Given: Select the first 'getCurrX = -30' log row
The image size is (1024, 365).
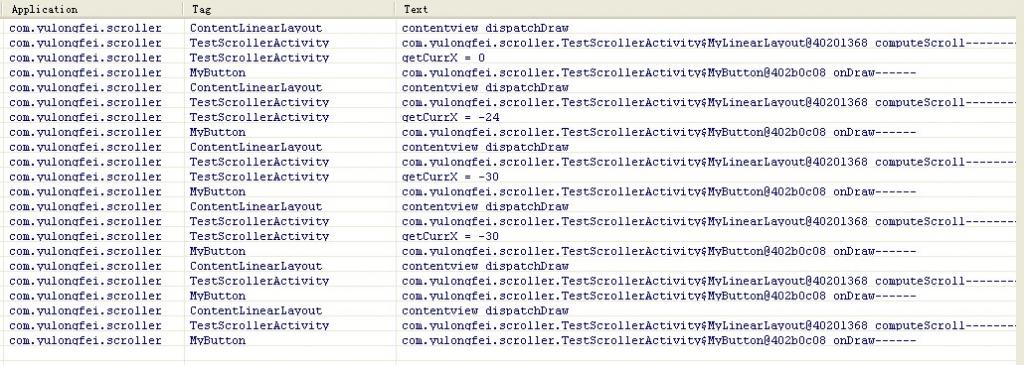Looking at the screenshot, I should (x=512, y=177).
